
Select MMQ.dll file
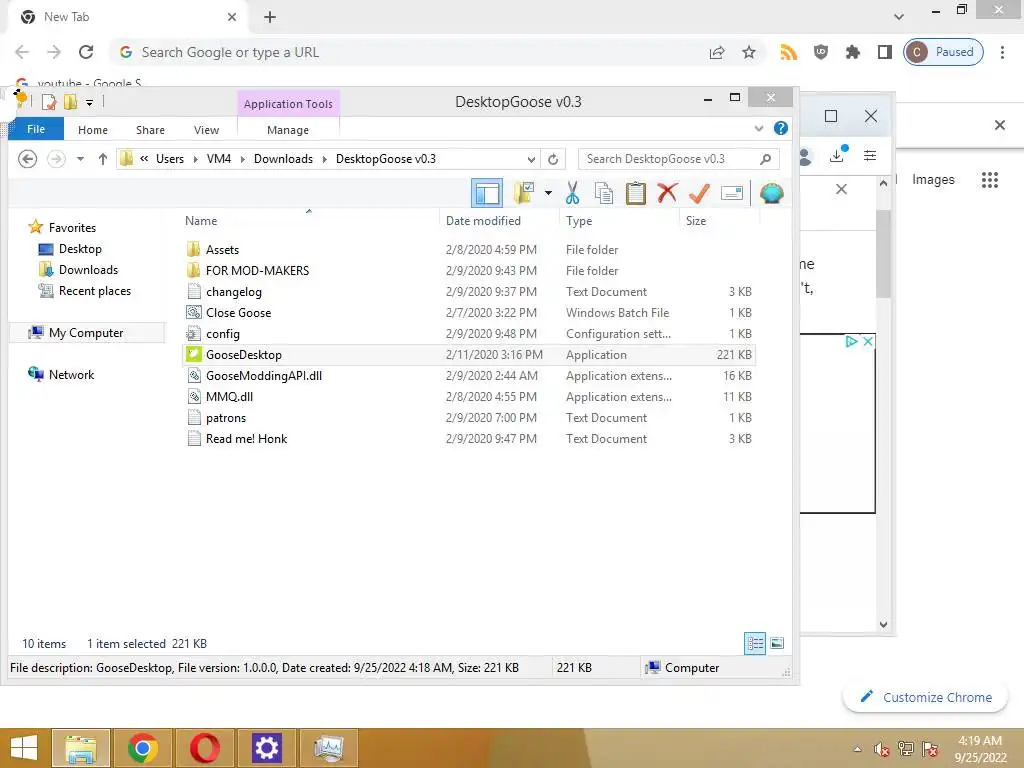(469, 396)
